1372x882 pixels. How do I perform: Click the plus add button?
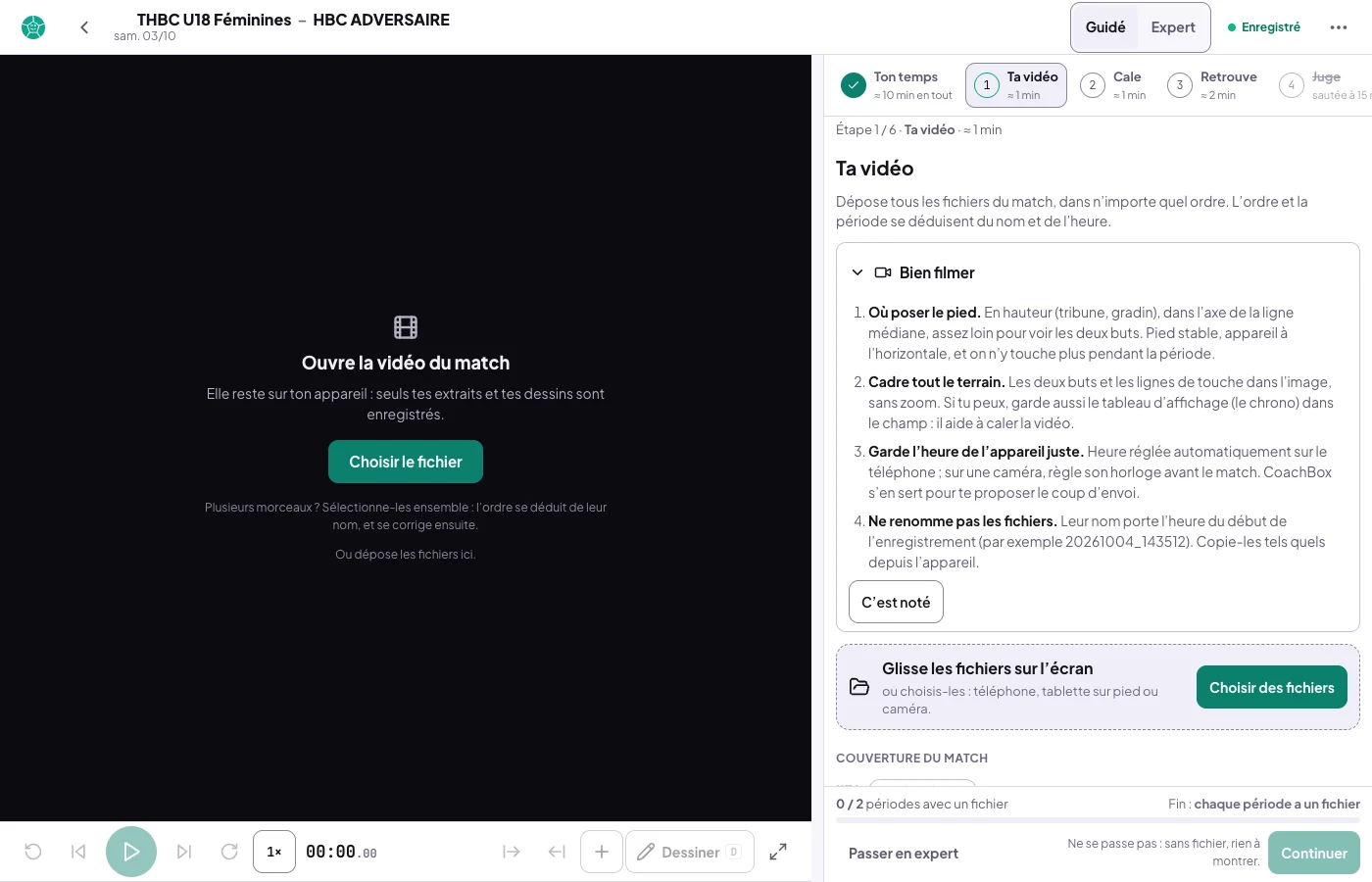(602, 852)
